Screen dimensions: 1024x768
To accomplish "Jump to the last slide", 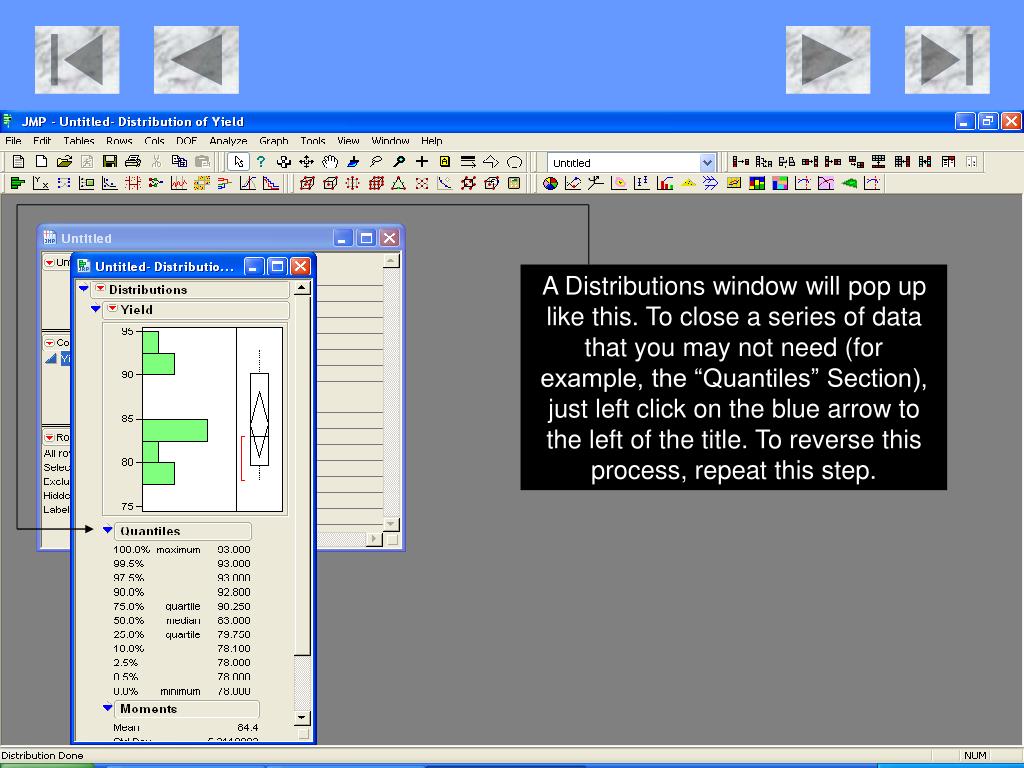I will (x=947, y=59).
